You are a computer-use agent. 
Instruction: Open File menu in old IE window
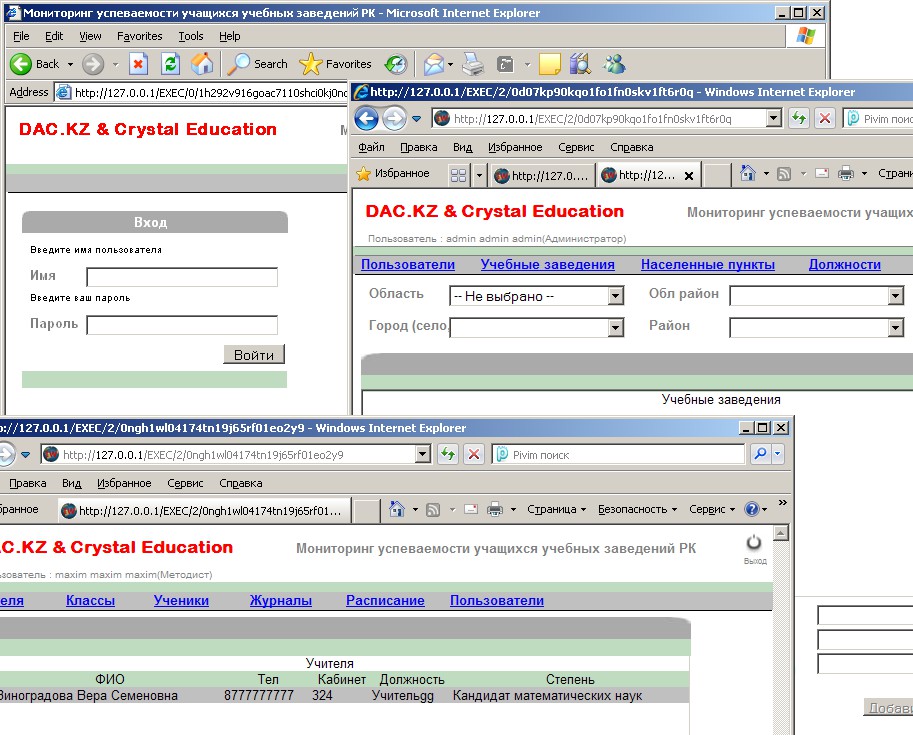pos(22,36)
